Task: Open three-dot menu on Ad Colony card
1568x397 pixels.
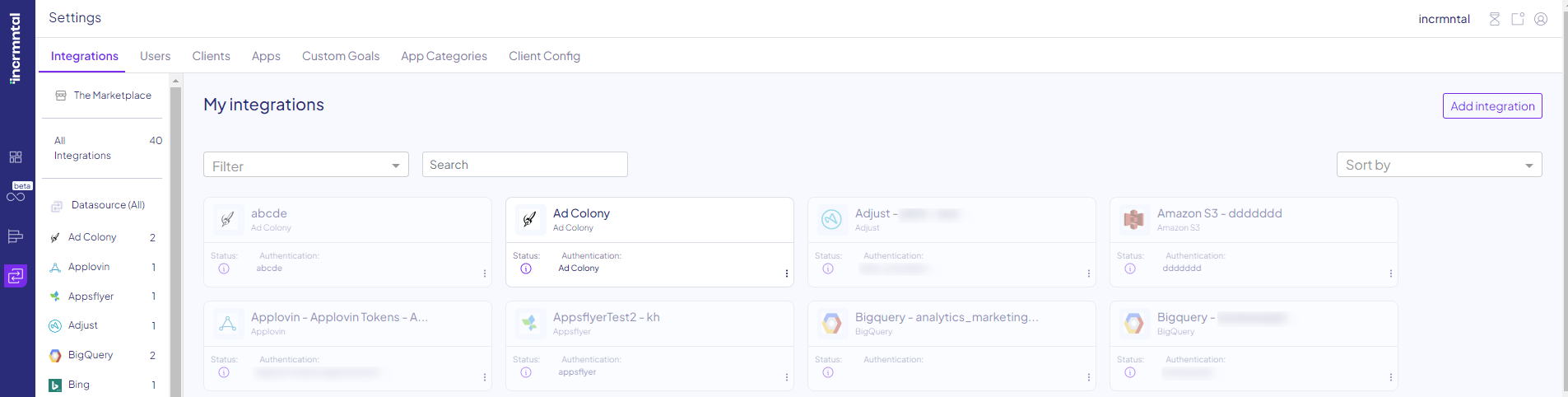Action: (786, 273)
